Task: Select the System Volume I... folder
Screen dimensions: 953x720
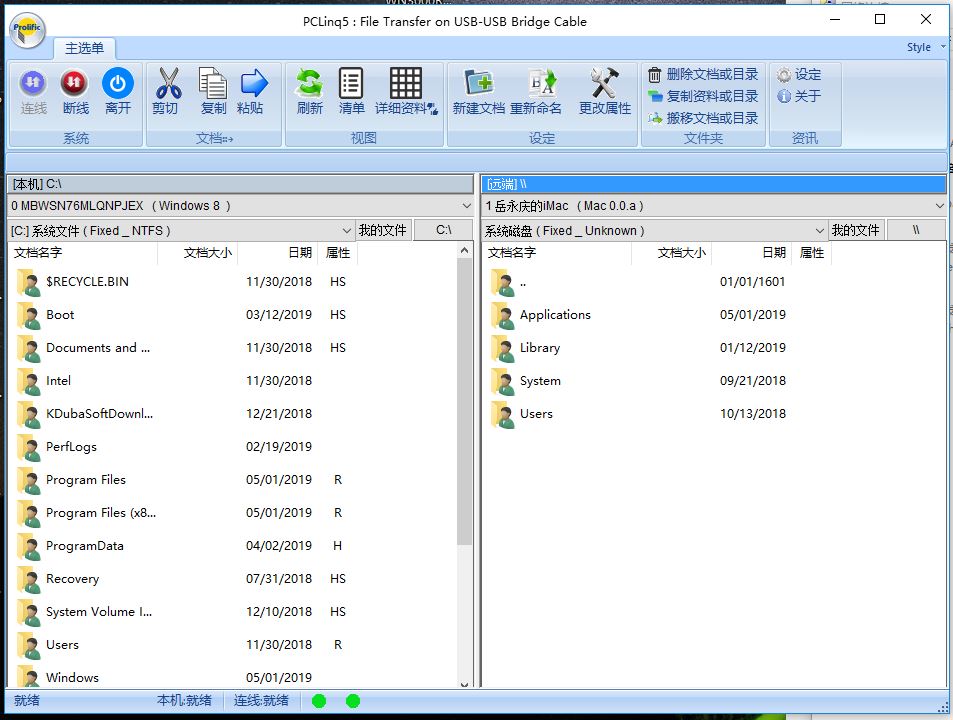Action: [99, 612]
